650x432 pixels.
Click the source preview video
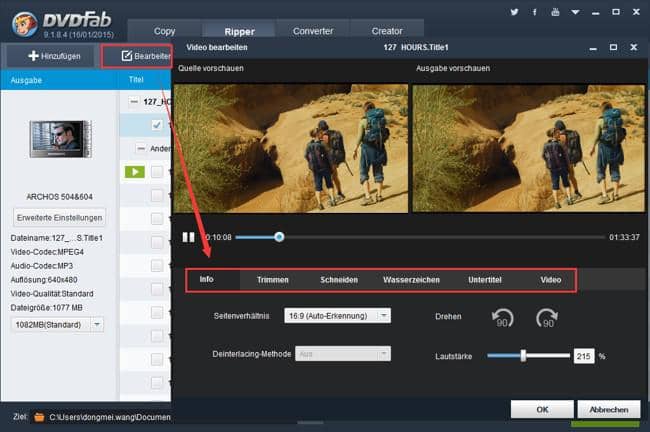point(291,148)
